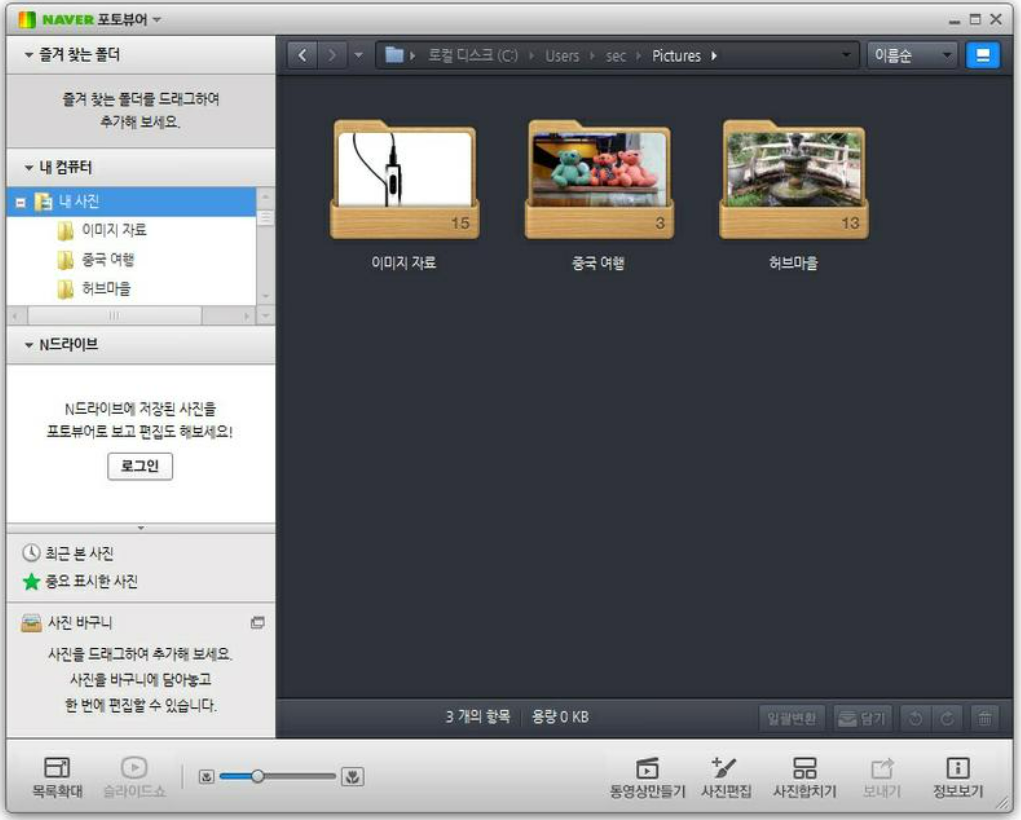The width and height of the screenshot is (1021, 820).
Task: Click the thumbnail size slider handle
Action: [258, 776]
